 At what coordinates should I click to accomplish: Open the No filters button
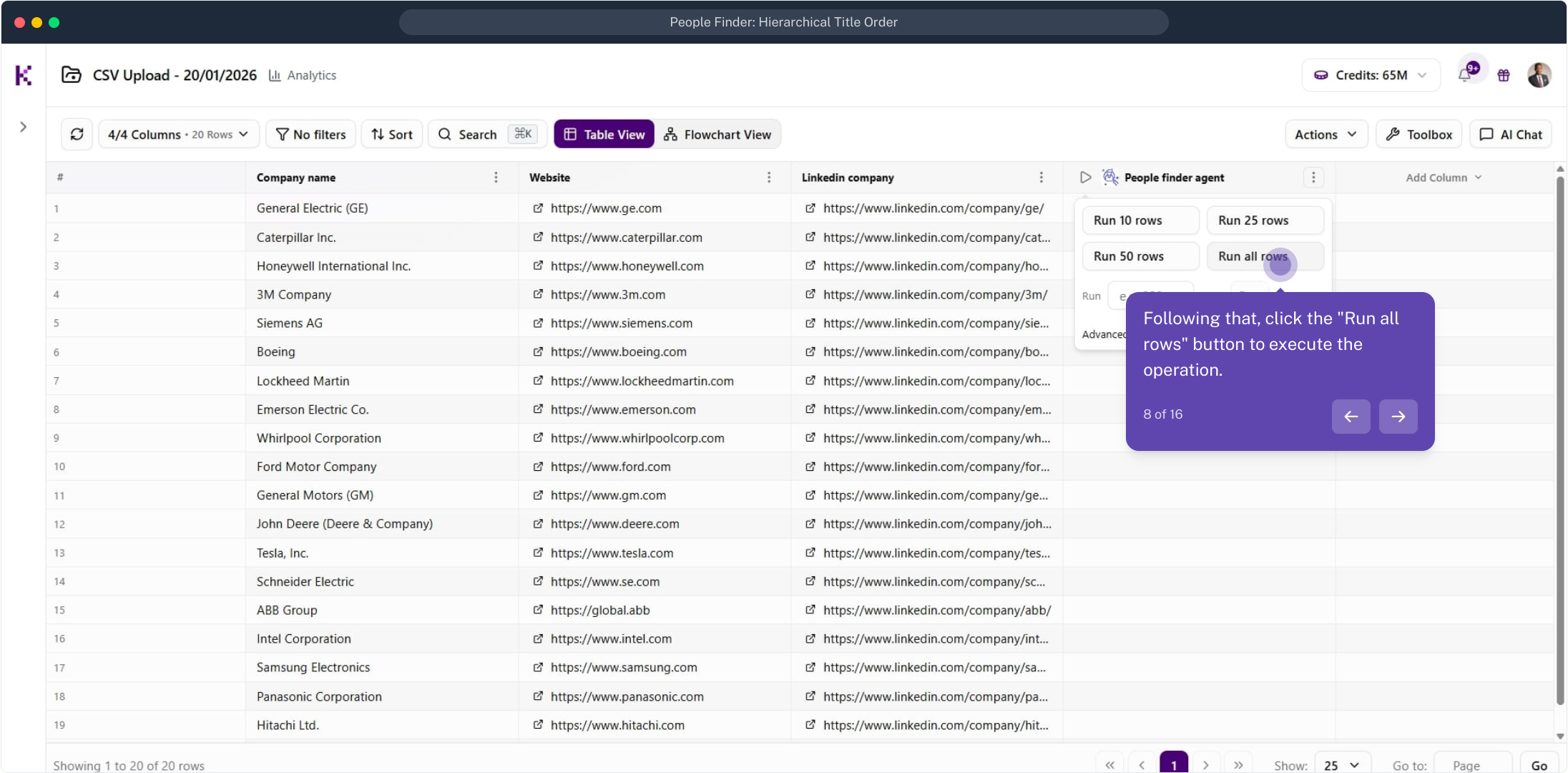tap(310, 135)
